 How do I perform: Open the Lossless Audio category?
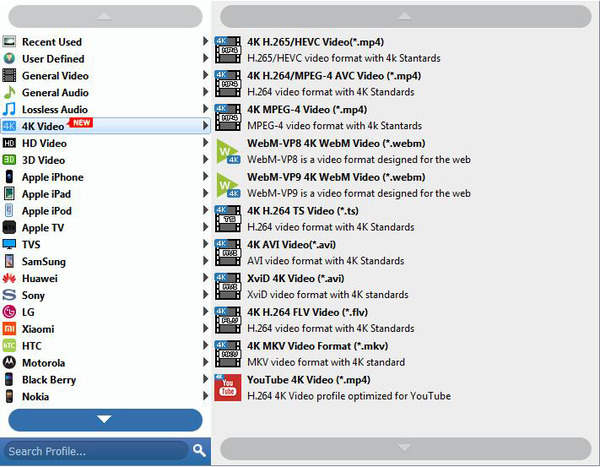point(54,110)
